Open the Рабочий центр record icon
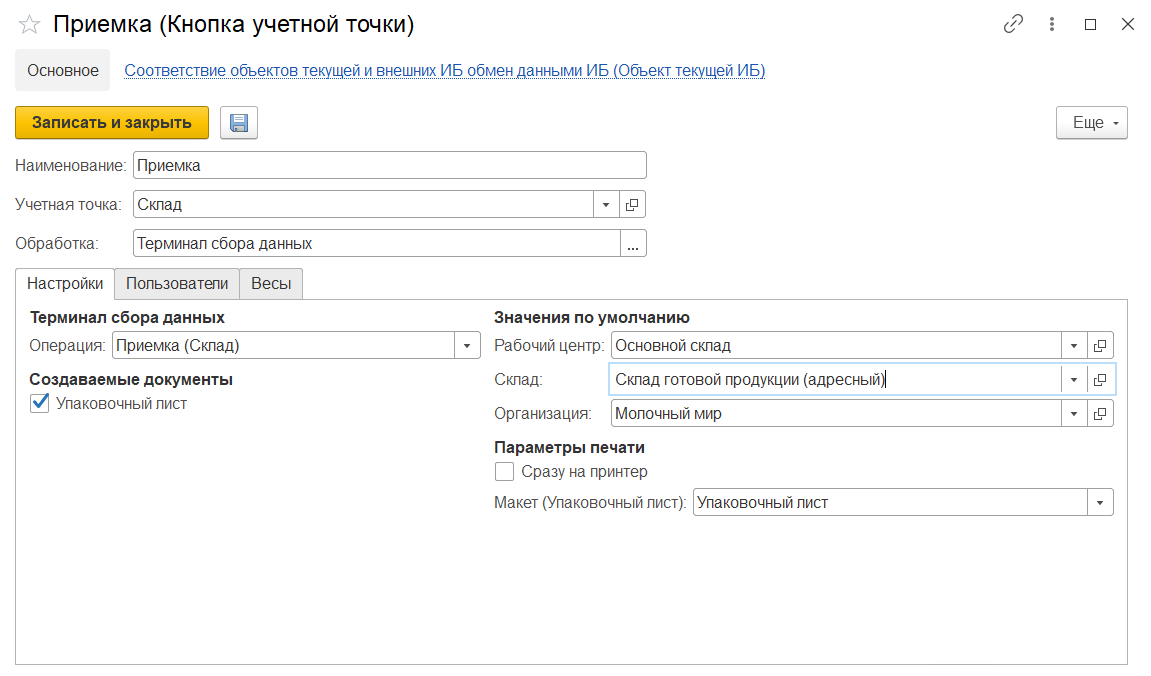 [x=1100, y=346]
